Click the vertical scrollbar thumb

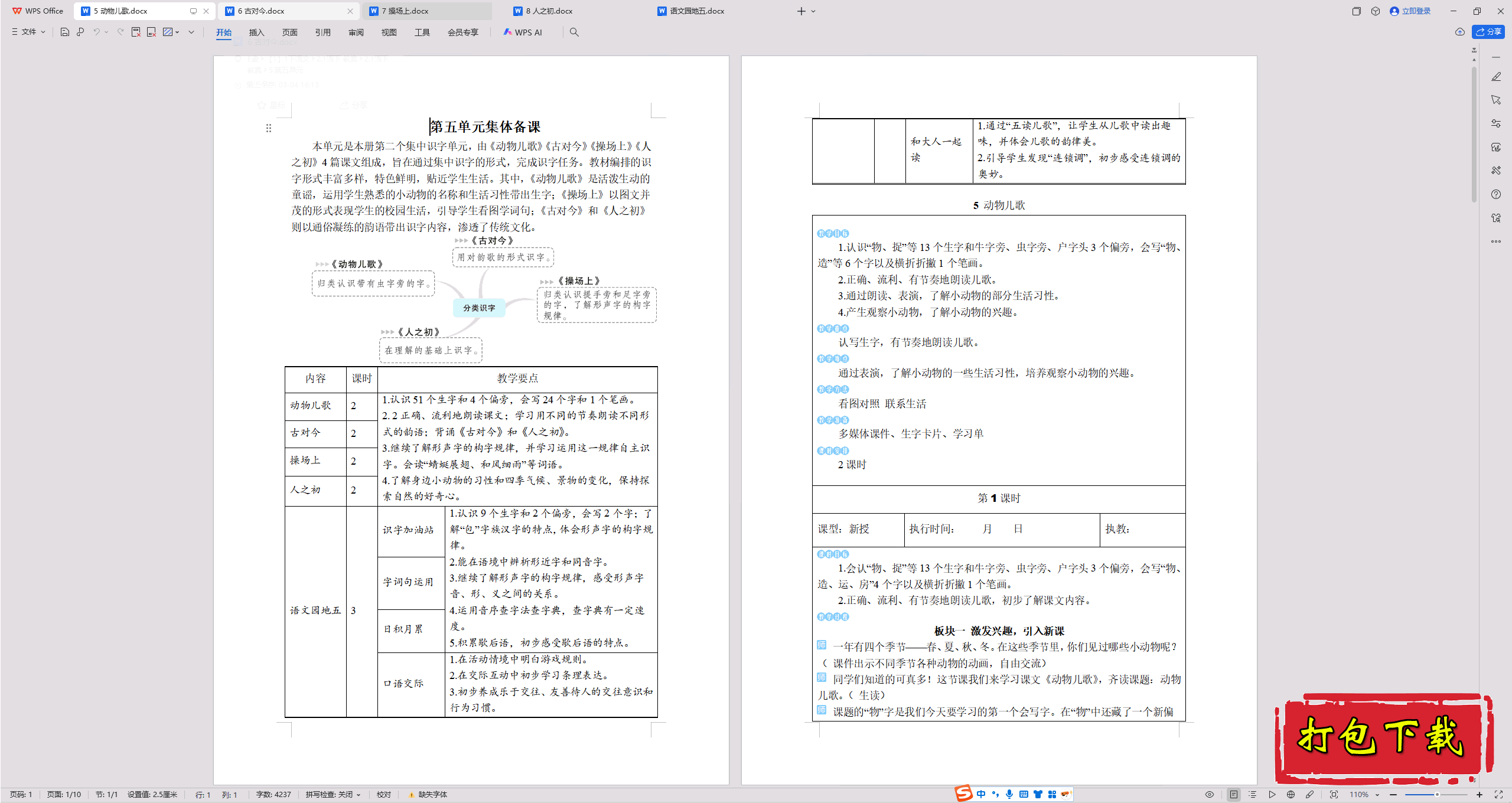click(1474, 133)
